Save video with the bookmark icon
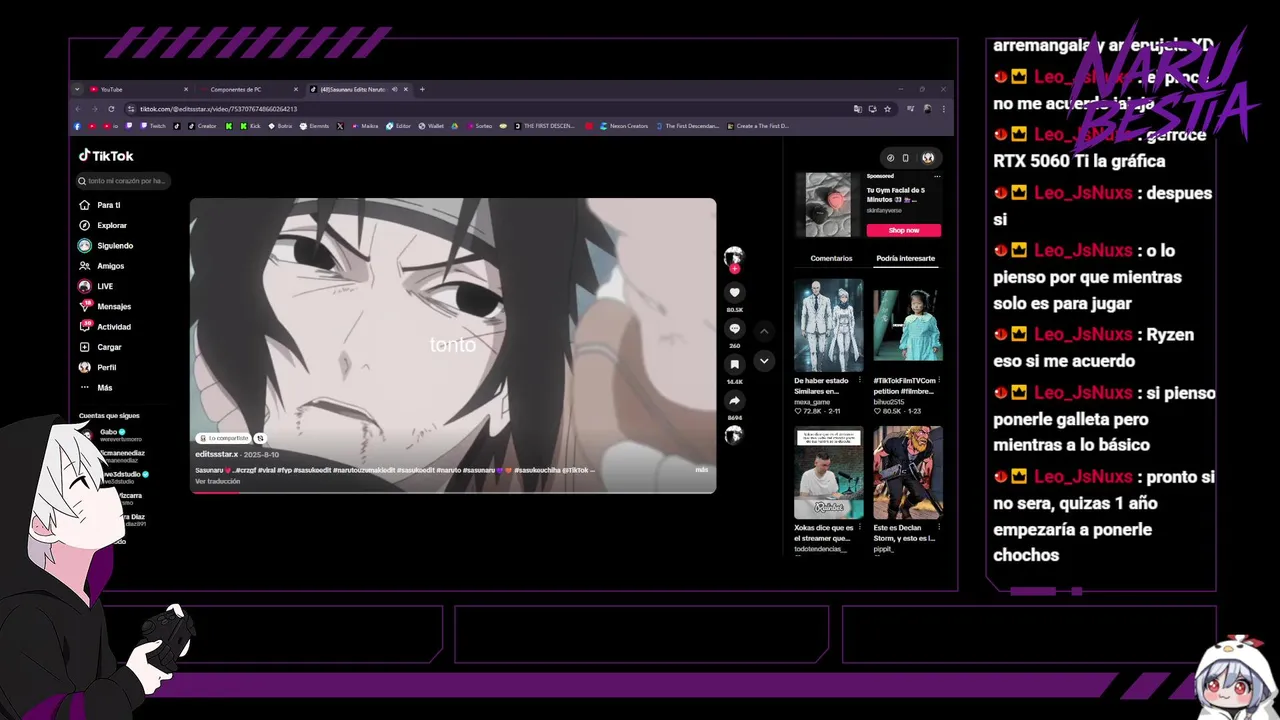 point(734,365)
